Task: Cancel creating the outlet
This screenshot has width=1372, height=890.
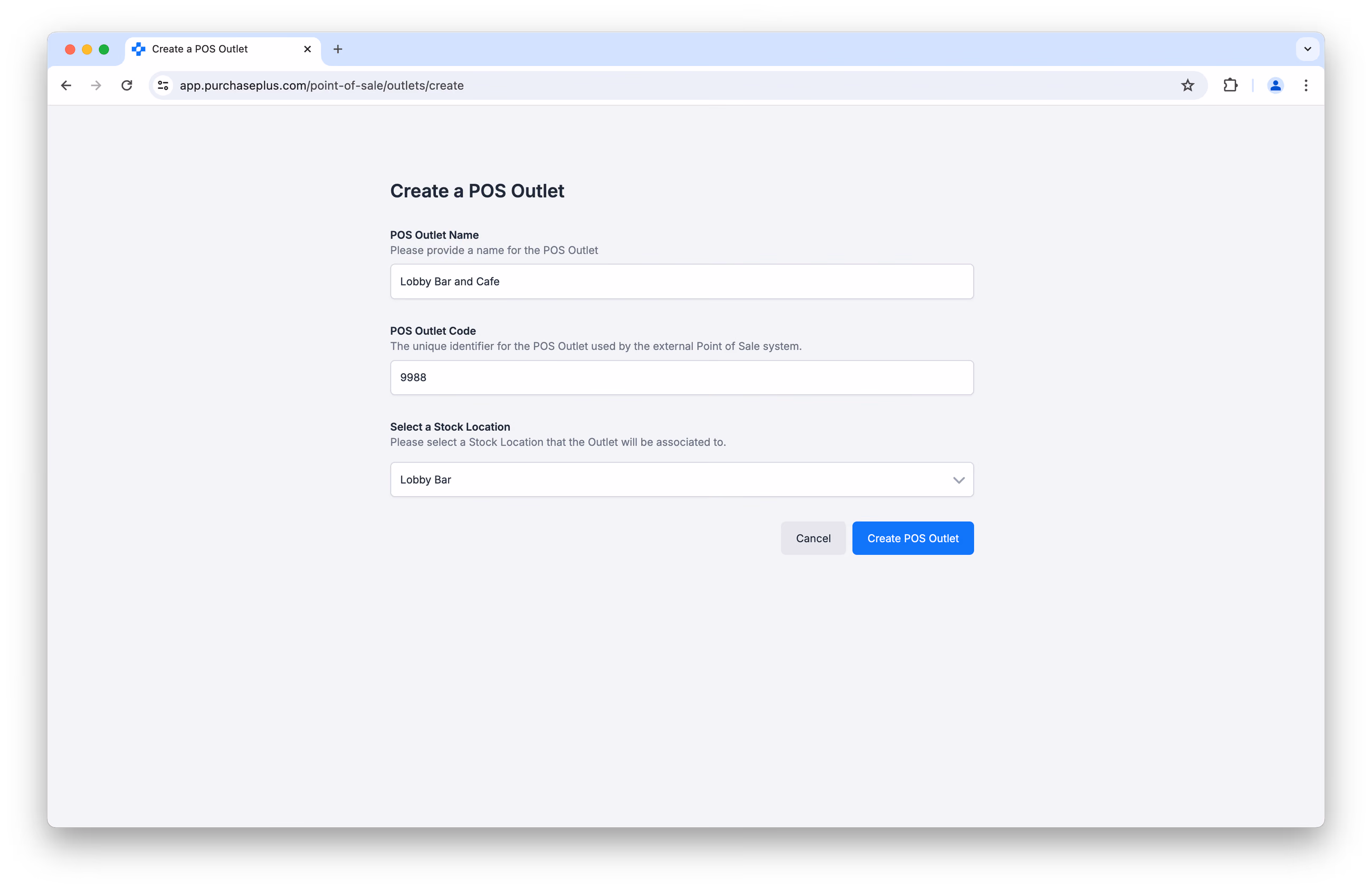Action: [813, 538]
